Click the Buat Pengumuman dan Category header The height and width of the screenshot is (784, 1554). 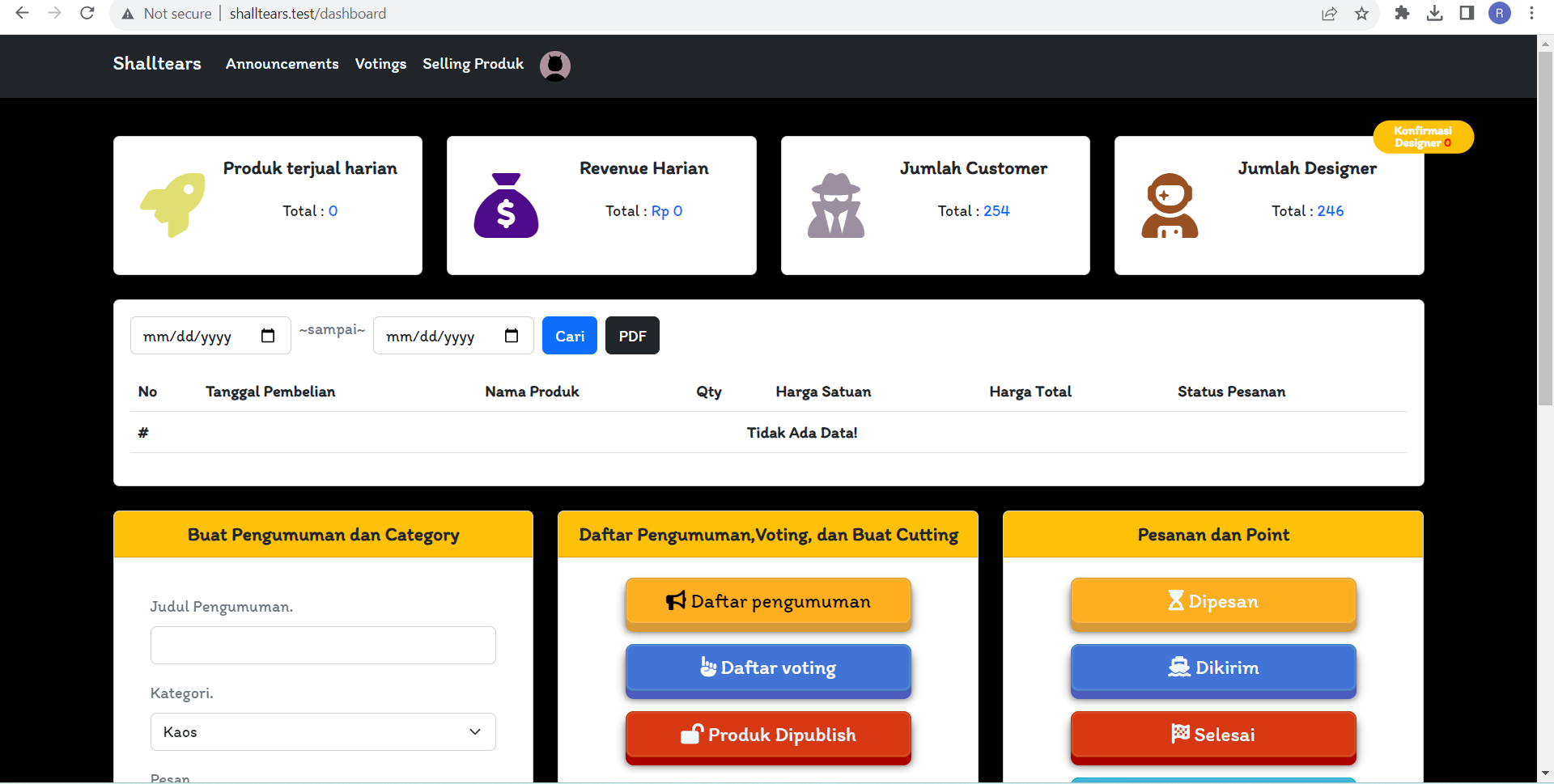coord(323,535)
